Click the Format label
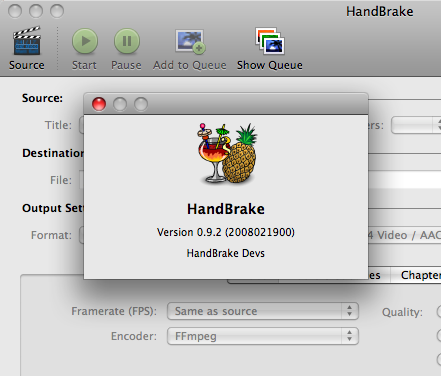This screenshot has width=441, height=376. point(51,235)
